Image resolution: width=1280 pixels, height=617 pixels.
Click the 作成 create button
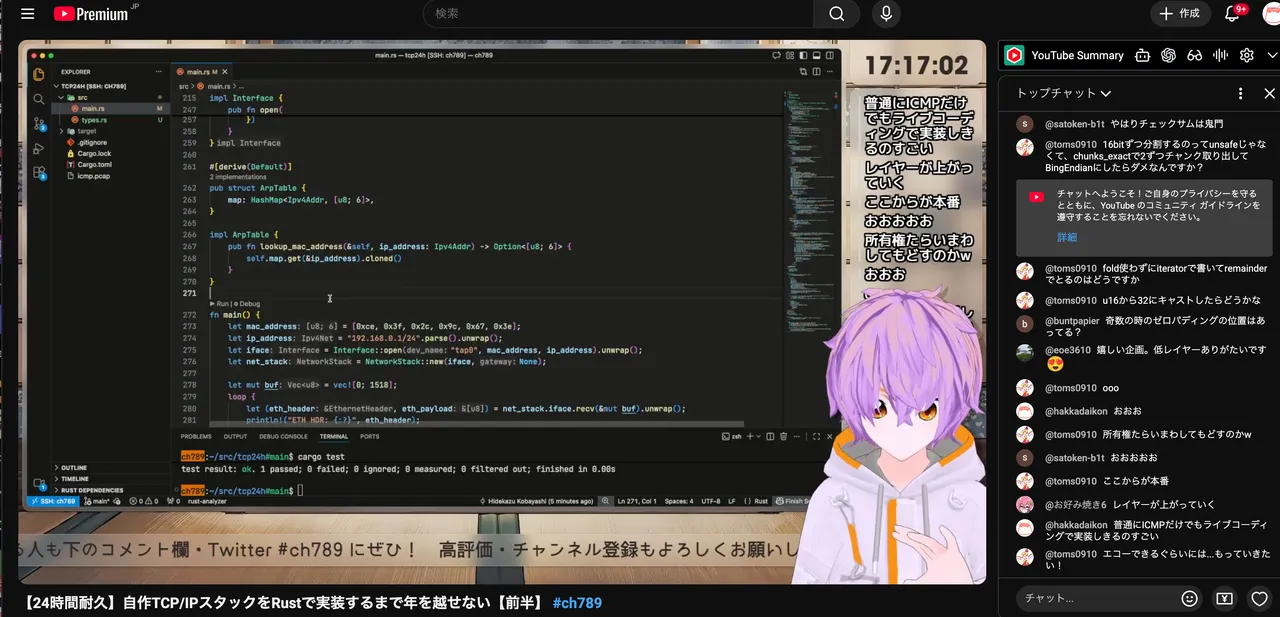coord(1179,14)
